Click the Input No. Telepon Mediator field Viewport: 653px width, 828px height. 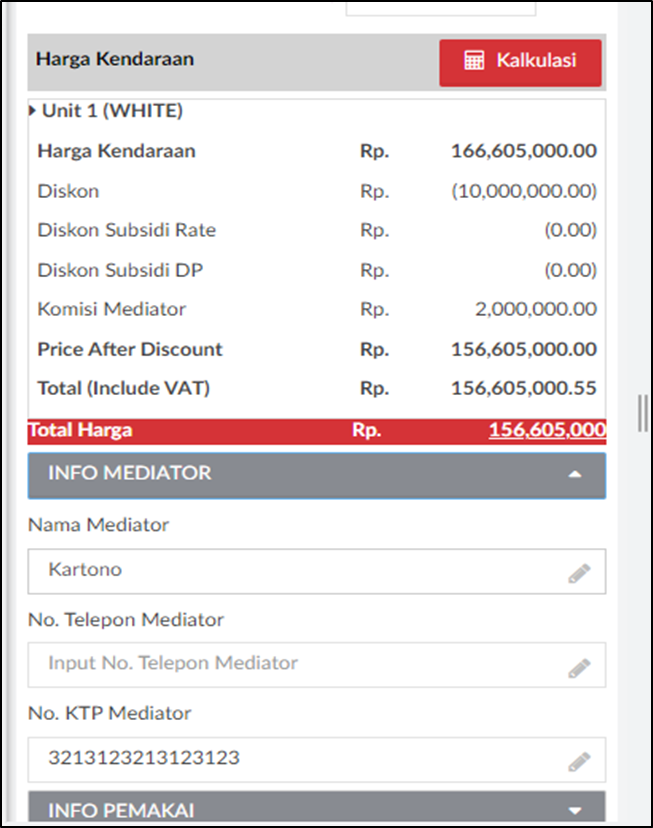[317, 665]
